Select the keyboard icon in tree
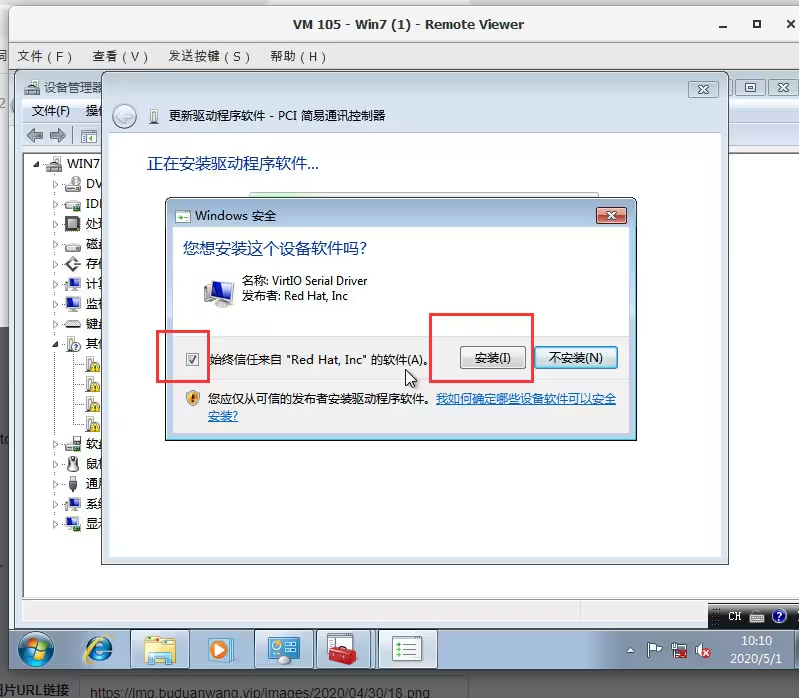The image size is (799, 698). pyautogui.click(x=72, y=324)
